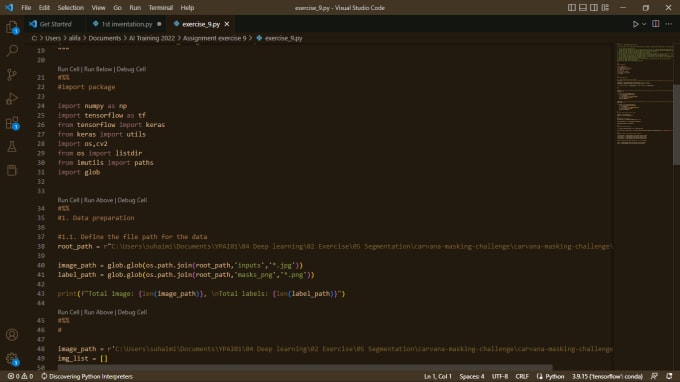Viewport: 680px width, 382px height.
Task: Click Debug Cell above line 45
Action: (132, 312)
